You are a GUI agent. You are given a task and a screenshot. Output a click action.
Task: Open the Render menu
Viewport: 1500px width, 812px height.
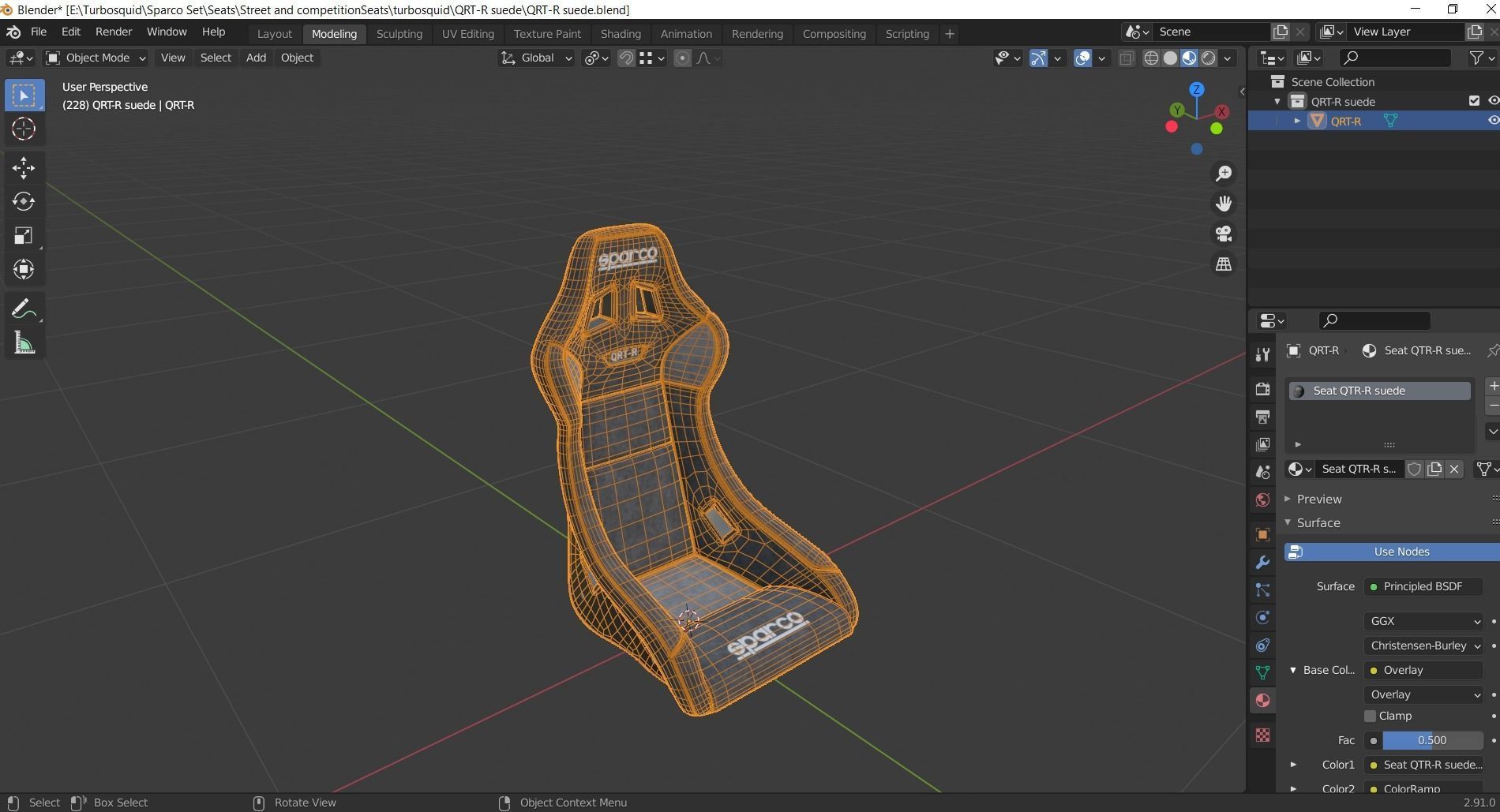pos(114,32)
